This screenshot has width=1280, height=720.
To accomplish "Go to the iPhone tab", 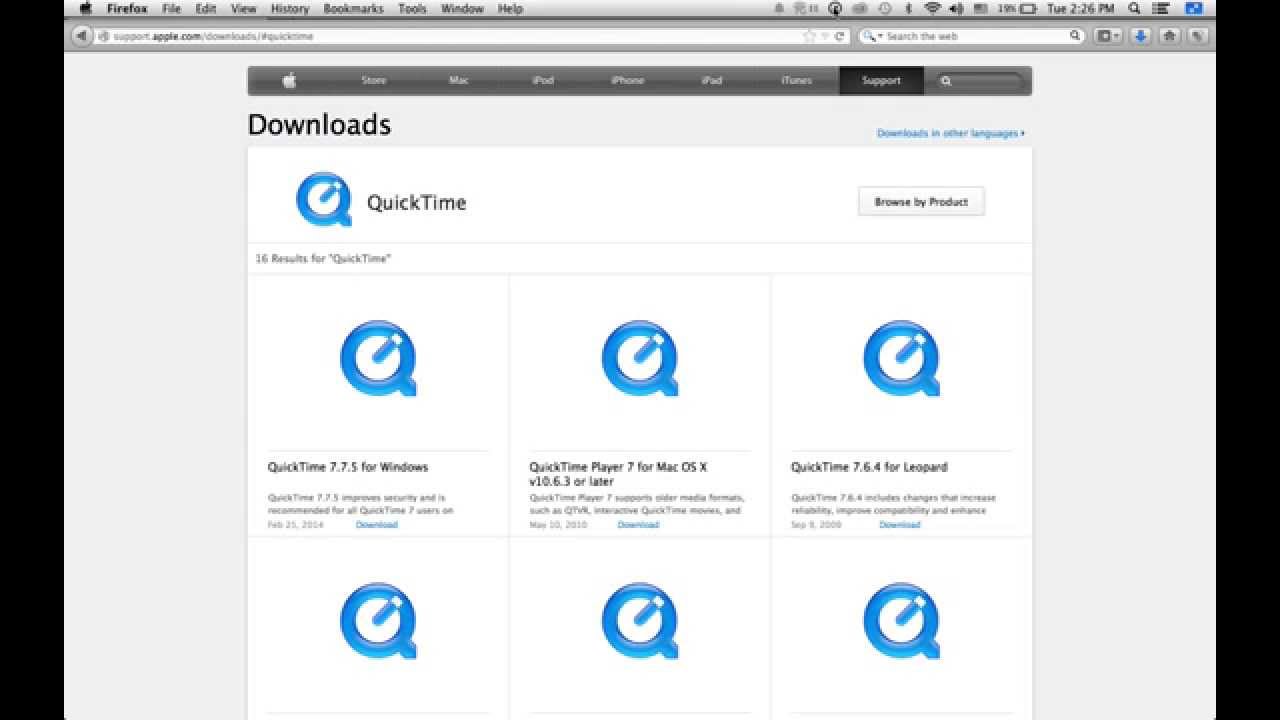I will pos(628,81).
